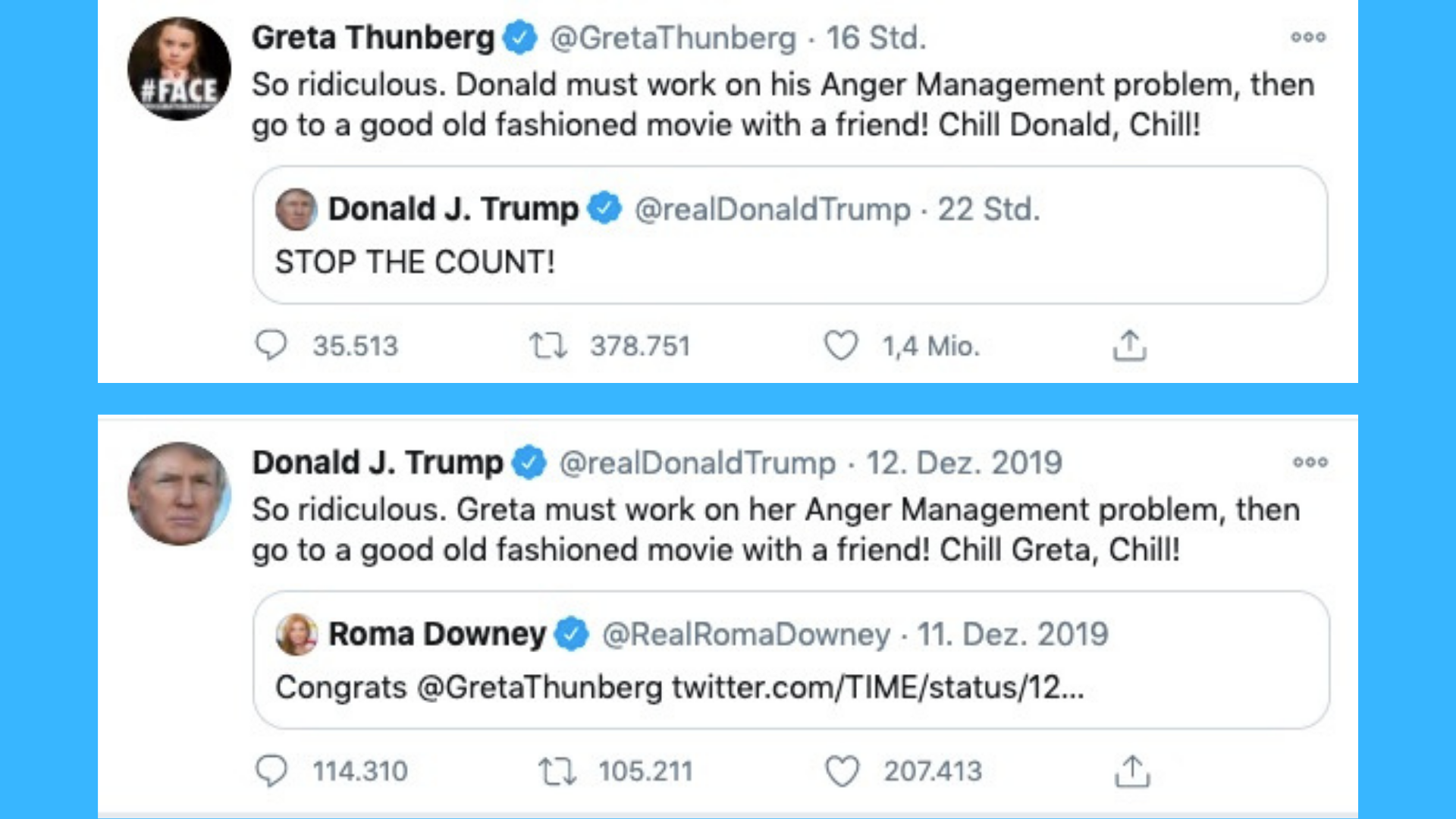The height and width of the screenshot is (819, 1456).
Task: Open quoted Roma Downey tweet
Action: point(791,660)
